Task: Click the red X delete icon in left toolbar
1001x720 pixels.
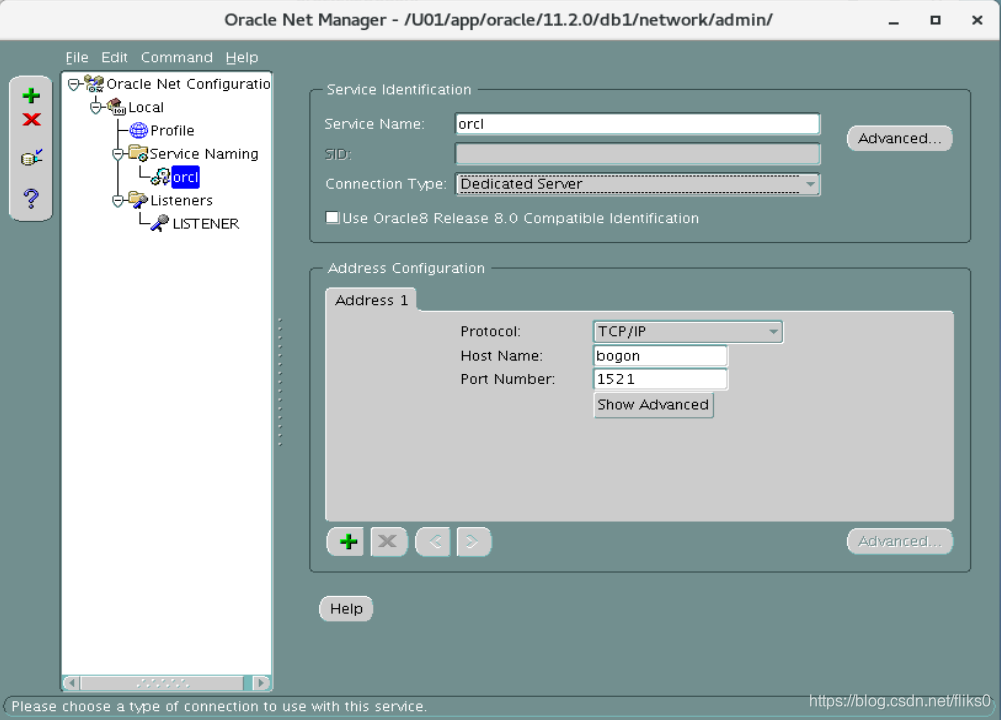Action: click(x=31, y=119)
